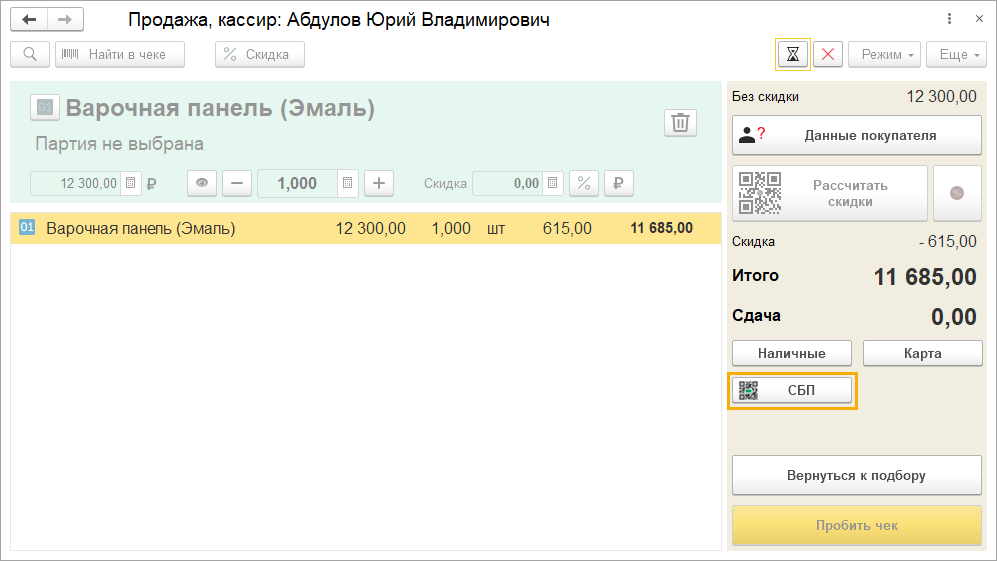This screenshot has height=561, width=997.
Task: Click the forward navigation arrow
Action: coord(66,20)
